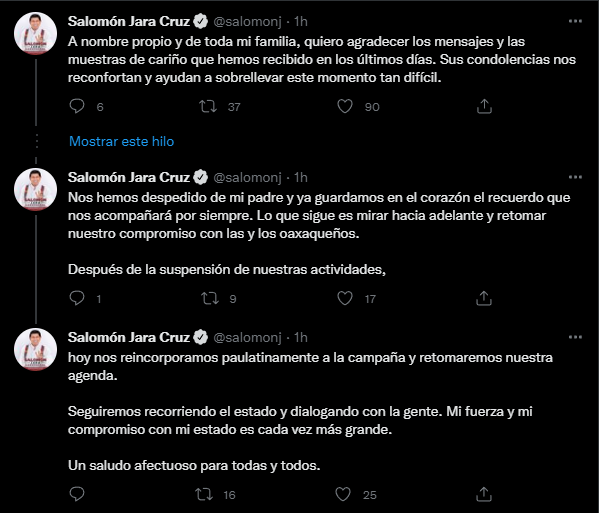Reply to the tweet with 6 comments
599x513 pixels.
pyautogui.click(x=77, y=106)
